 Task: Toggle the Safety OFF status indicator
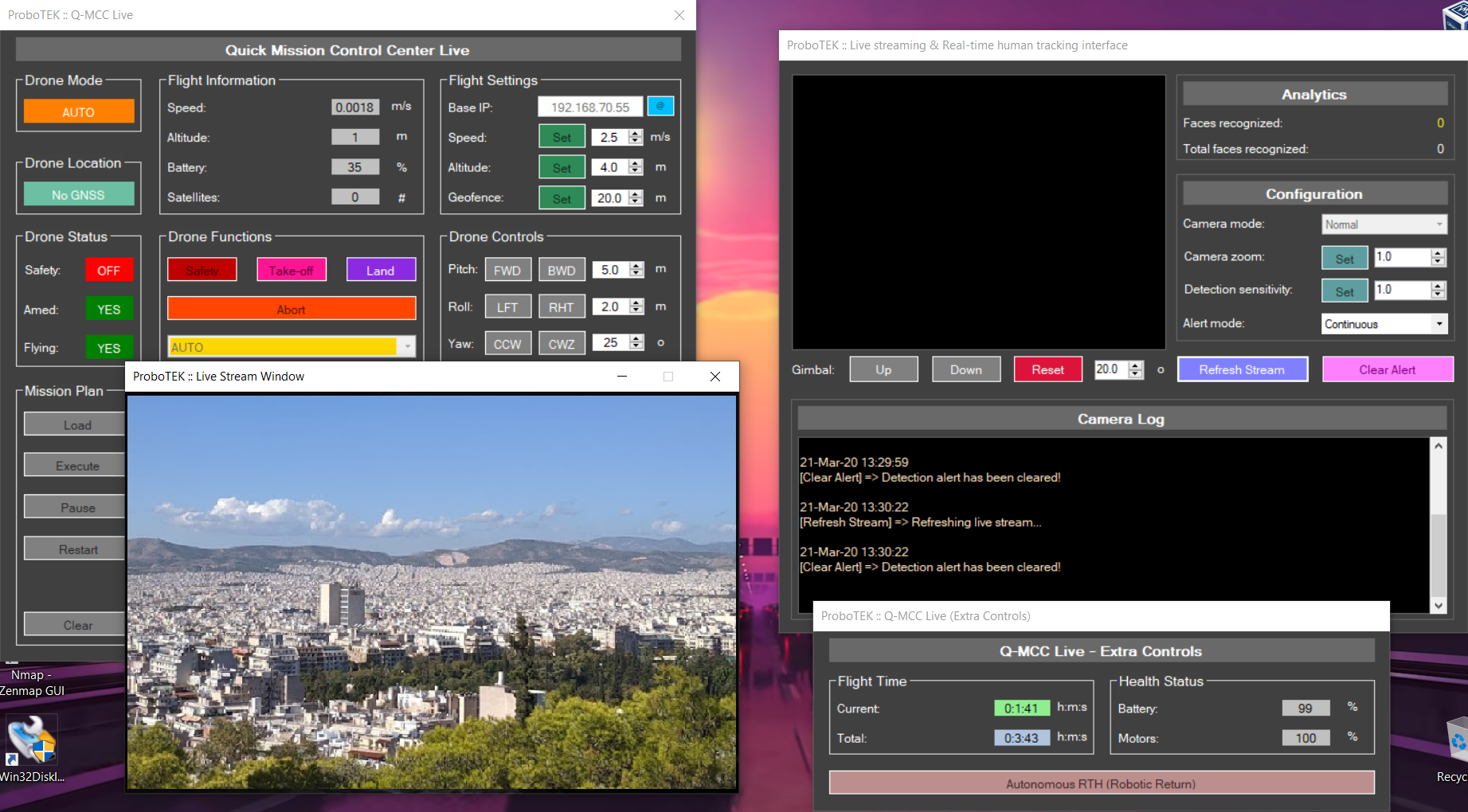tap(108, 271)
